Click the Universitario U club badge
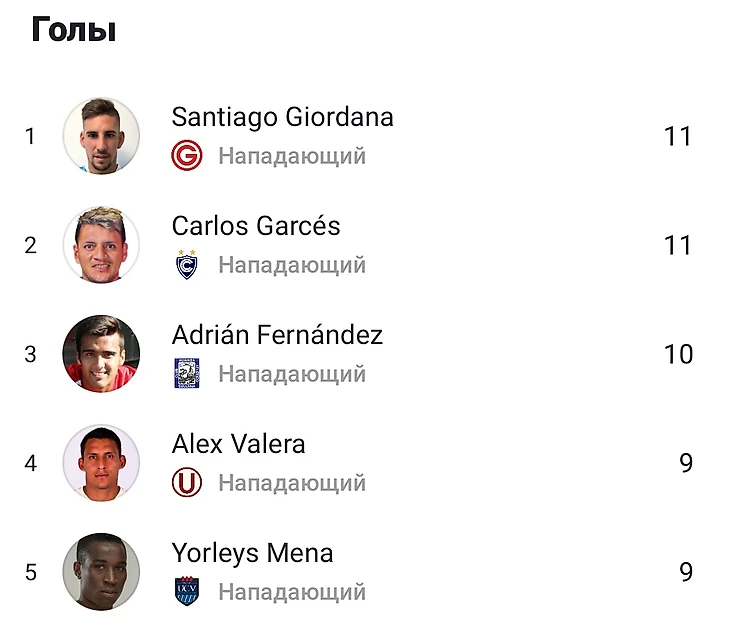The height and width of the screenshot is (633, 730). coord(187,483)
